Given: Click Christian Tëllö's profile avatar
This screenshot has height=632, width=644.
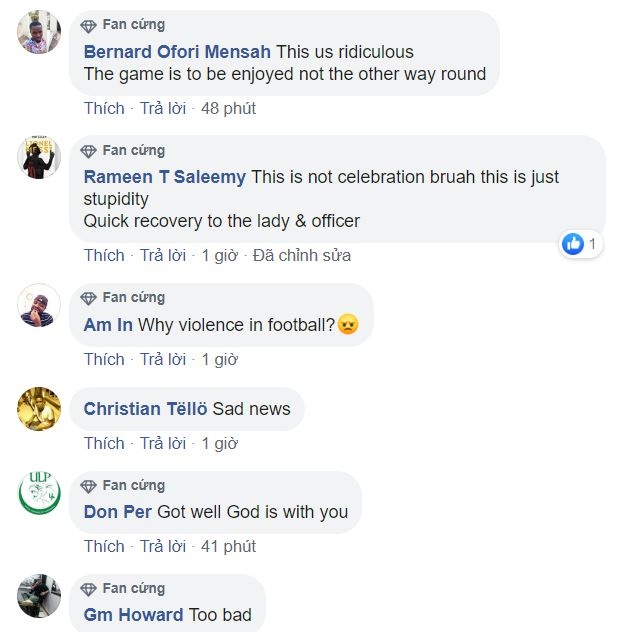Looking at the screenshot, I should pos(40,408).
